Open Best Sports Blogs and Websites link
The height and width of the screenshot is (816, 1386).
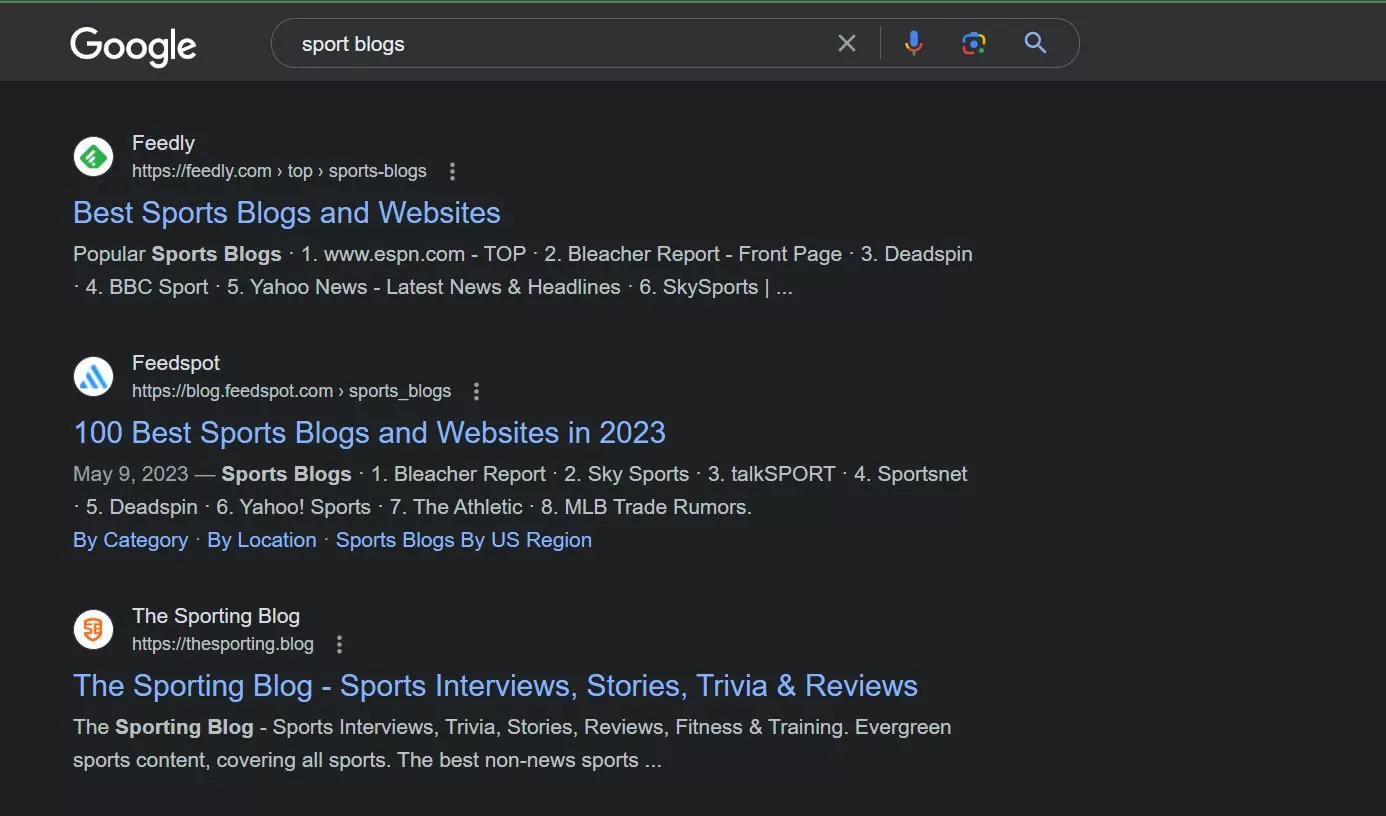point(287,213)
